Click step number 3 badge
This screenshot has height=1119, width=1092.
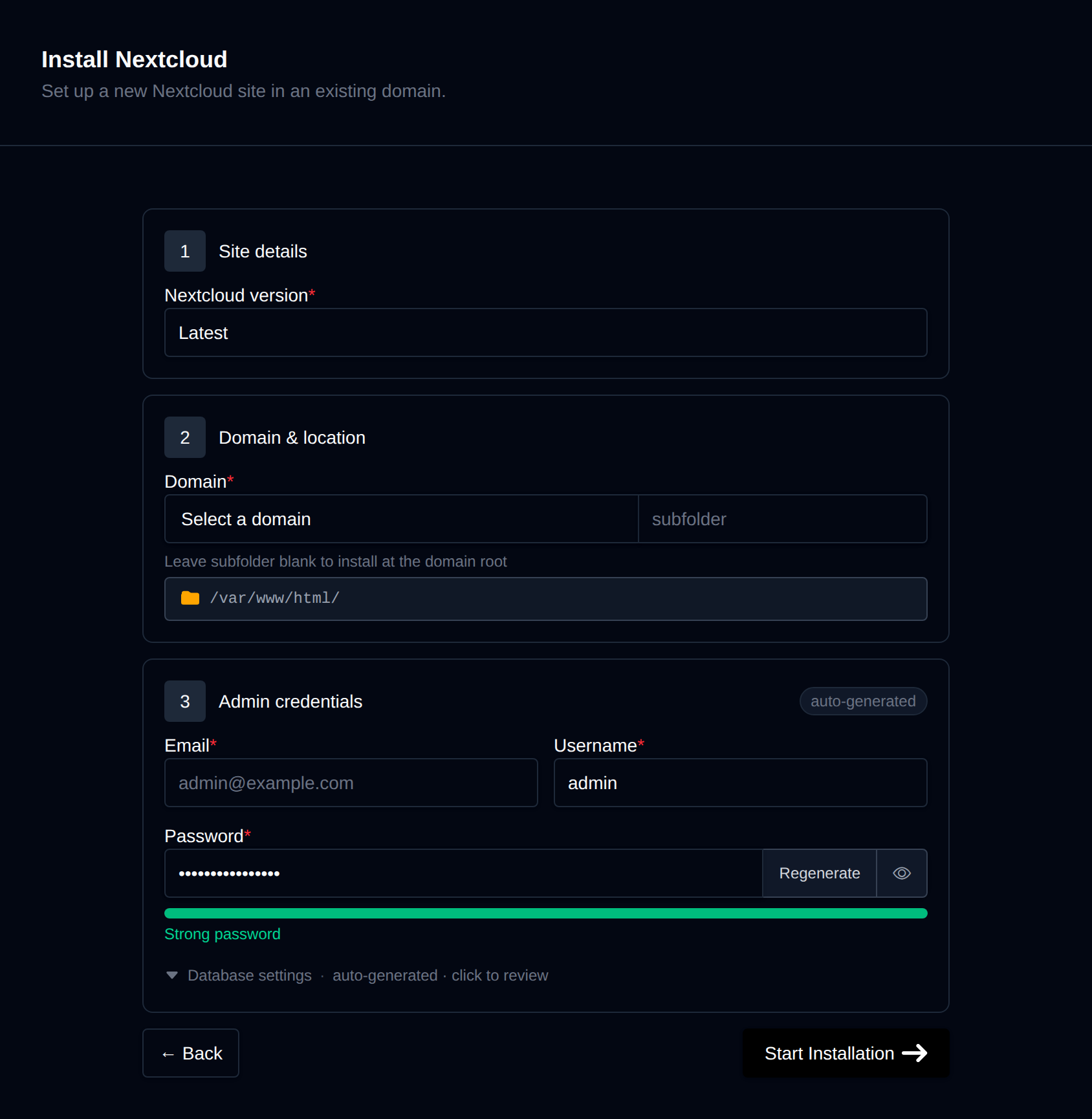pos(185,701)
